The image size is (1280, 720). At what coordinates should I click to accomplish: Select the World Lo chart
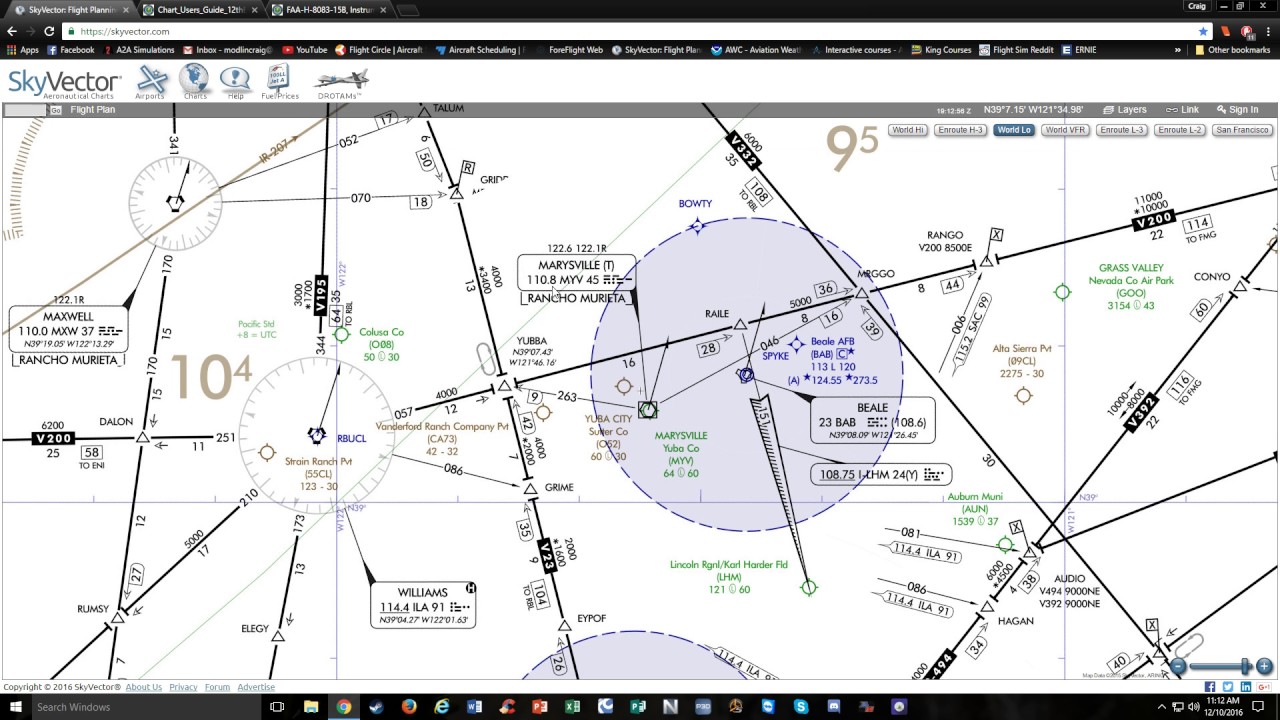click(1014, 130)
